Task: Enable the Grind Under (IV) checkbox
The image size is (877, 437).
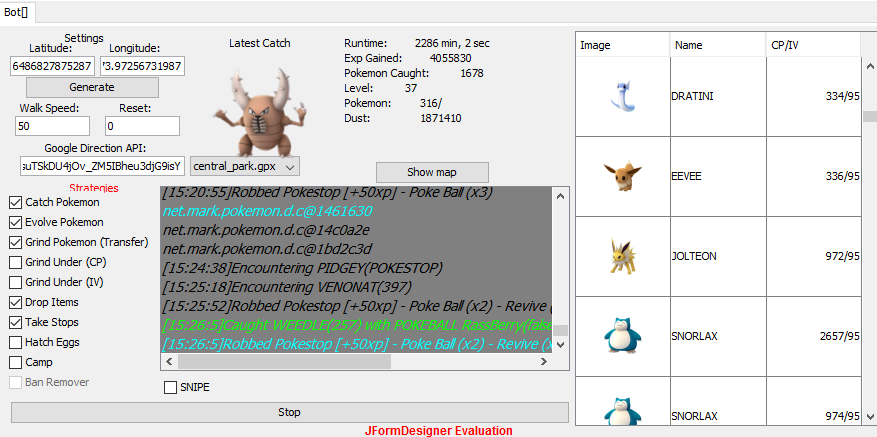Action: point(16,283)
